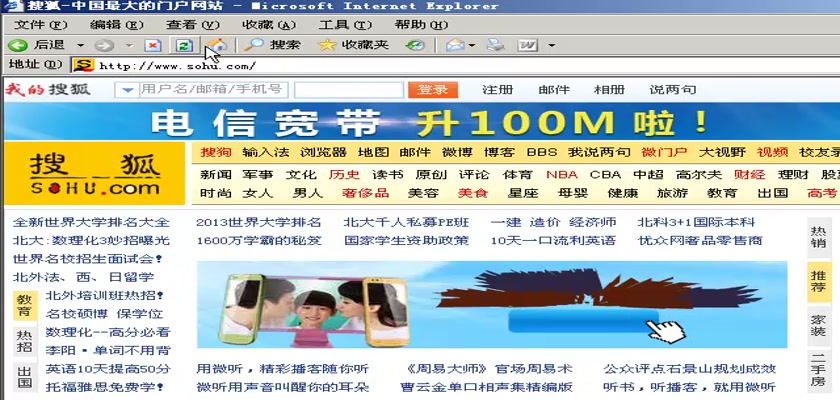Screen dimensions: 840x400
Task: Open 《周易大师》官场周易术 link
Action: 489,369
